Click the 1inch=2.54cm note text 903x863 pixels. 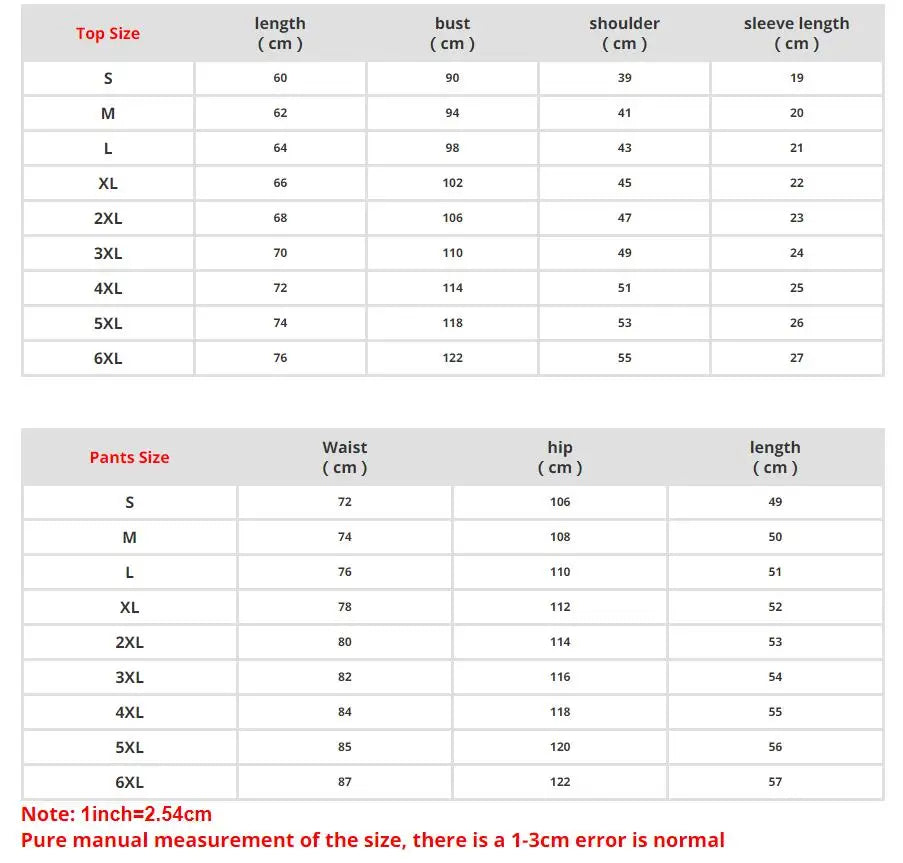point(117,814)
